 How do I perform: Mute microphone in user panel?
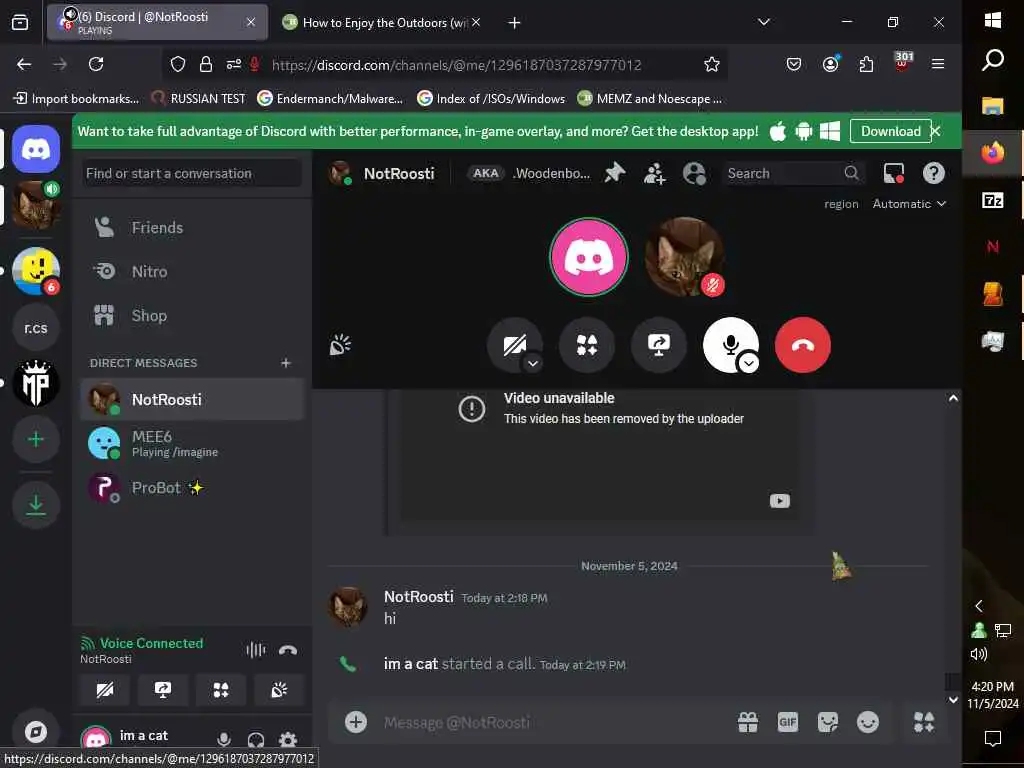coord(223,740)
